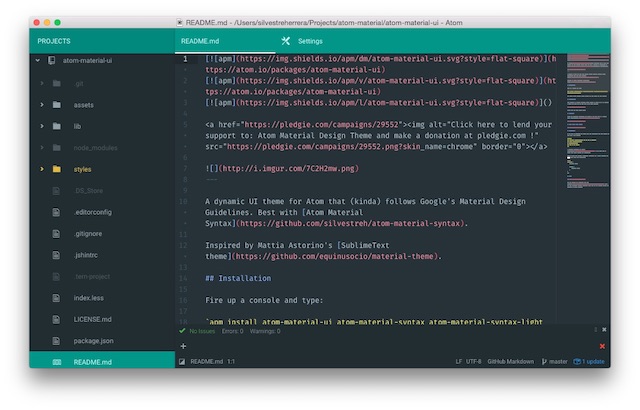Open .editorconfig in the tree
The height and width of the screenshot is (410, 640).
click(x=93, y=212)
